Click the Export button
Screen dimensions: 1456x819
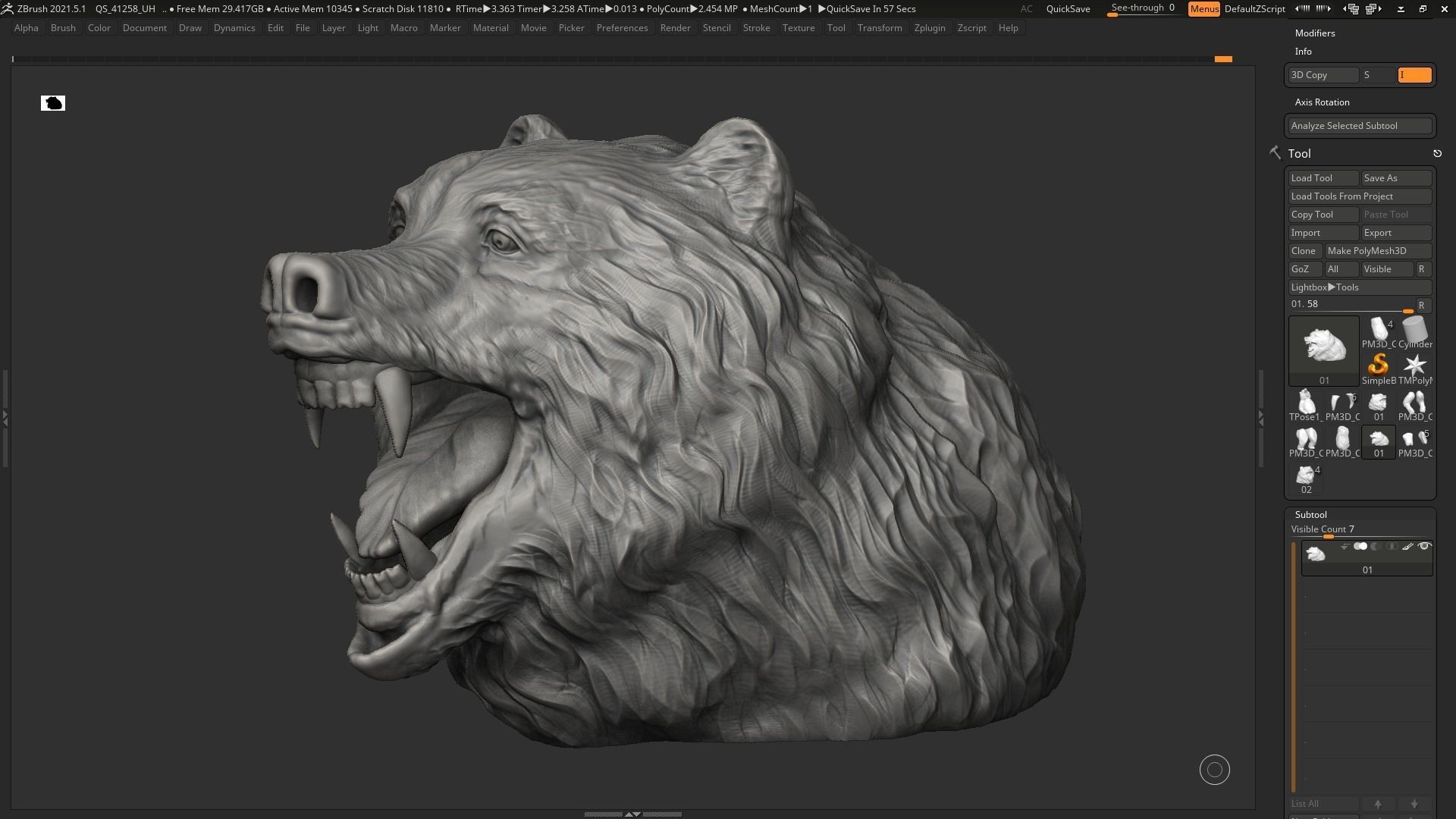coord(1396,233)
